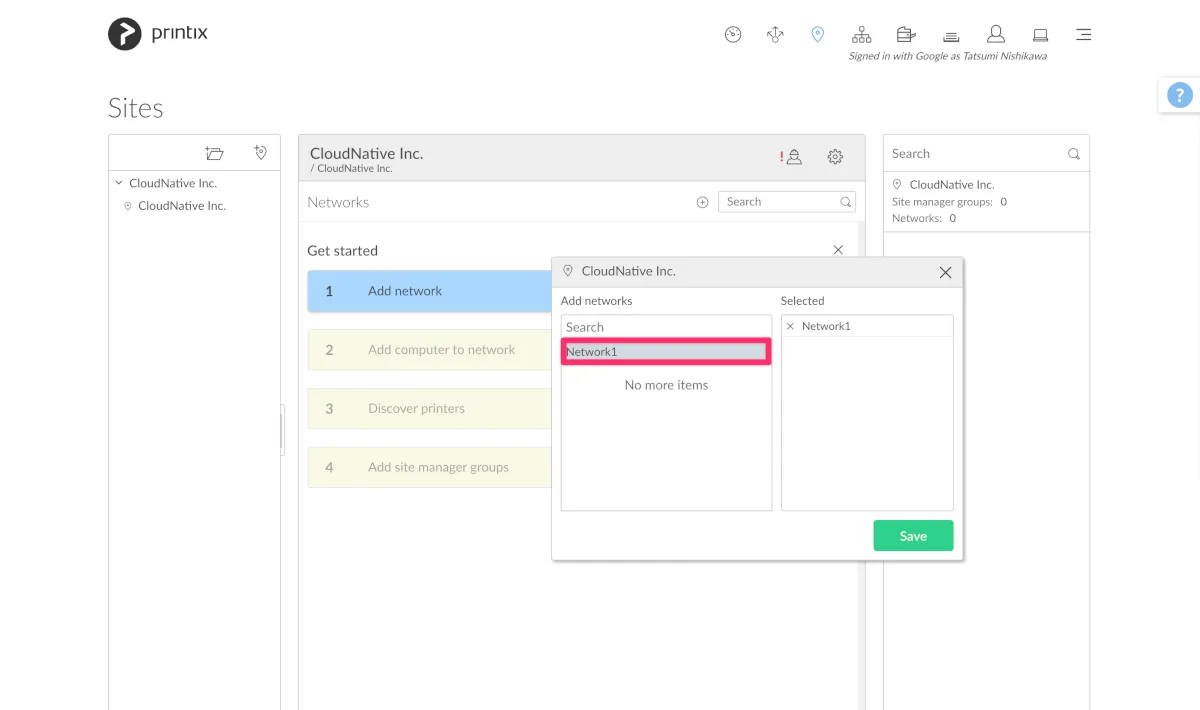Image resolution: width=1200 pixels, height=710 pixels.
Task: Open the print queues icon
Action: click(x=951, y=36)
